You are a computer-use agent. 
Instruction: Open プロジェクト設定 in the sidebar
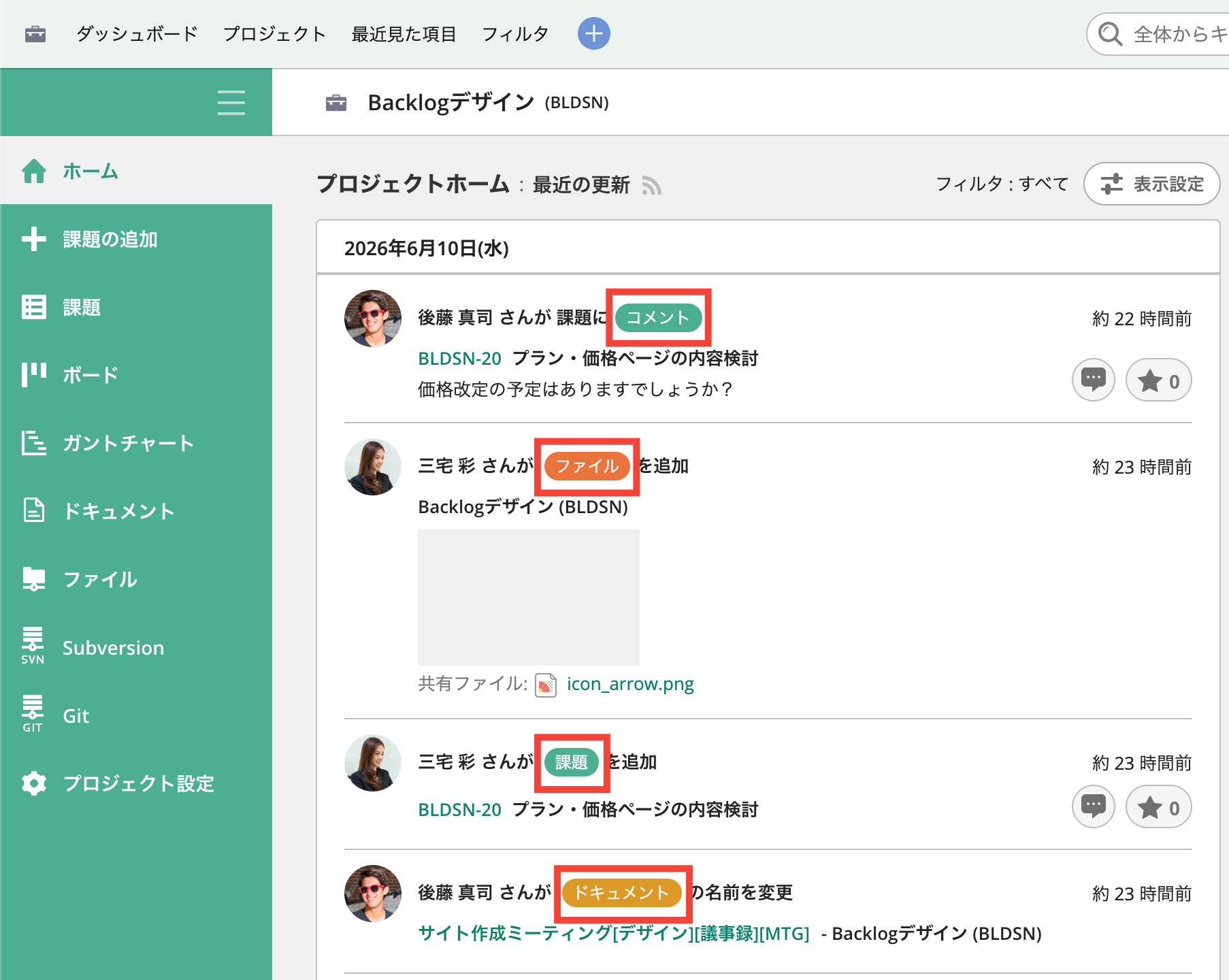click(136, 783)
